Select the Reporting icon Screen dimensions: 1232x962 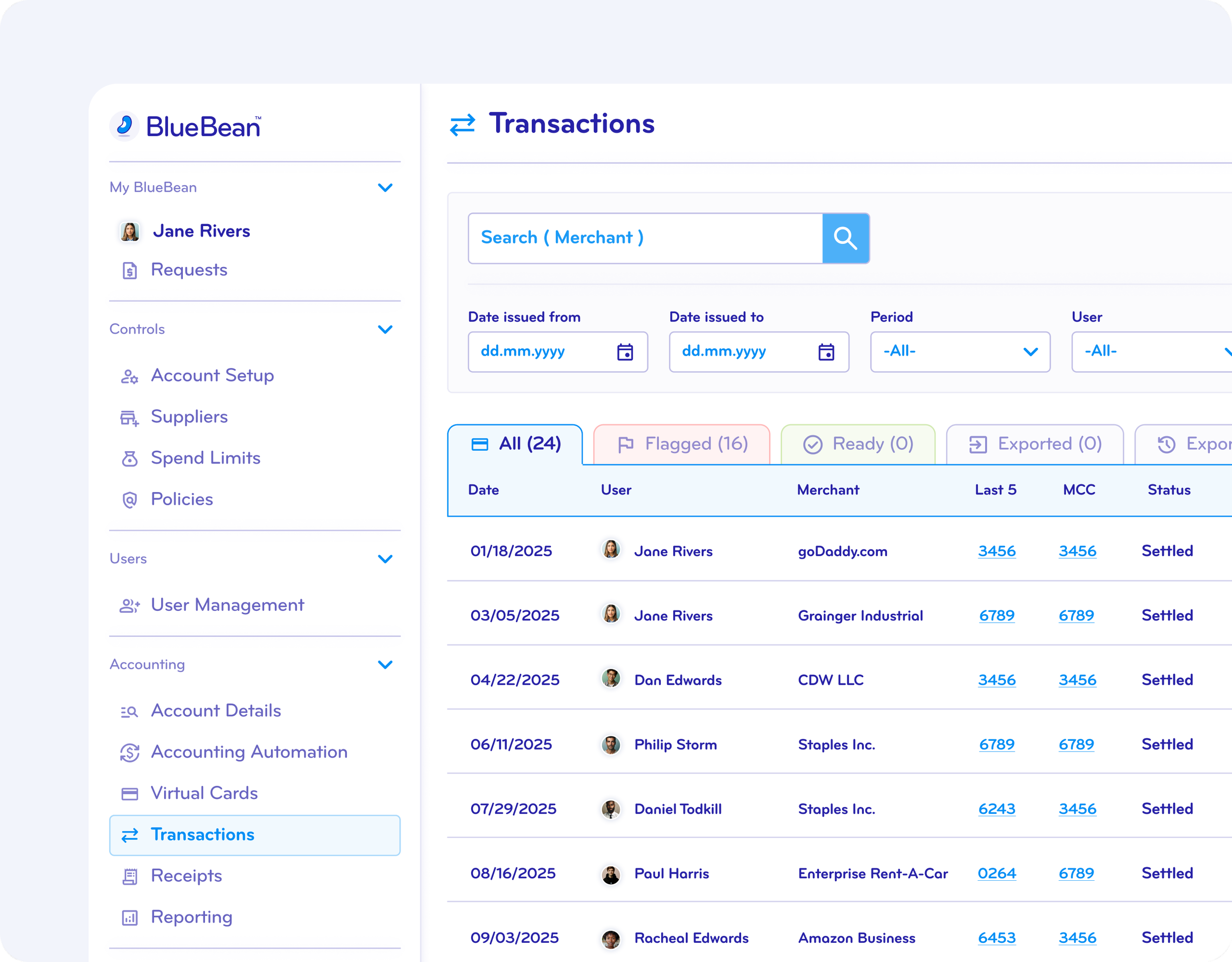pyautogui.click(x=130, y=918)
